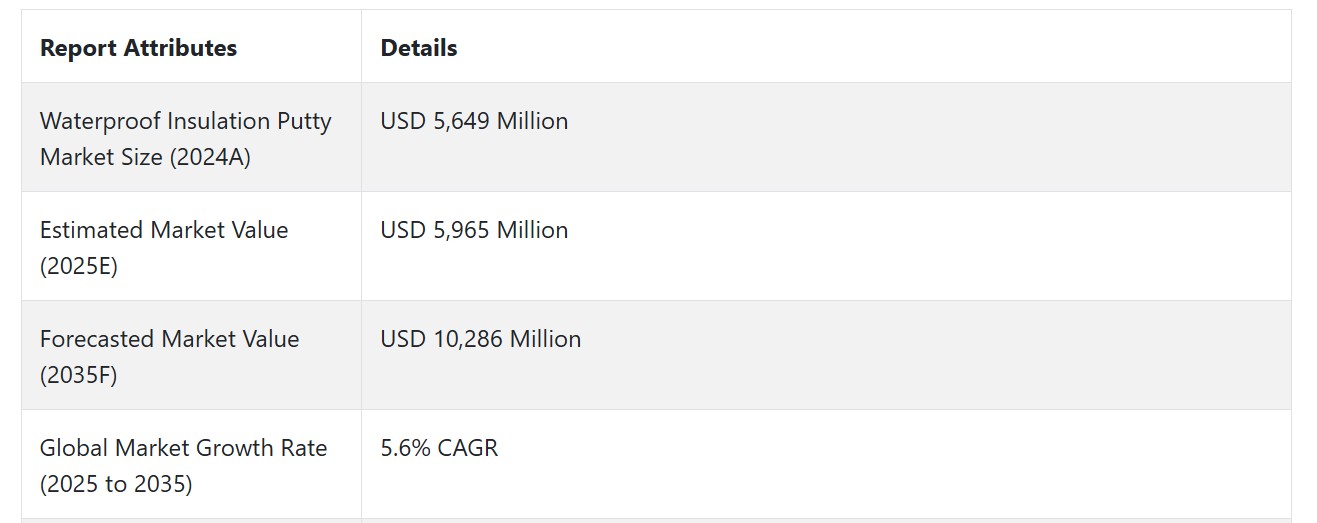Click the USD 10,286 Million value
This screenshot has height=523, width=1317.
pyautogui.click(x=481, y=339)
